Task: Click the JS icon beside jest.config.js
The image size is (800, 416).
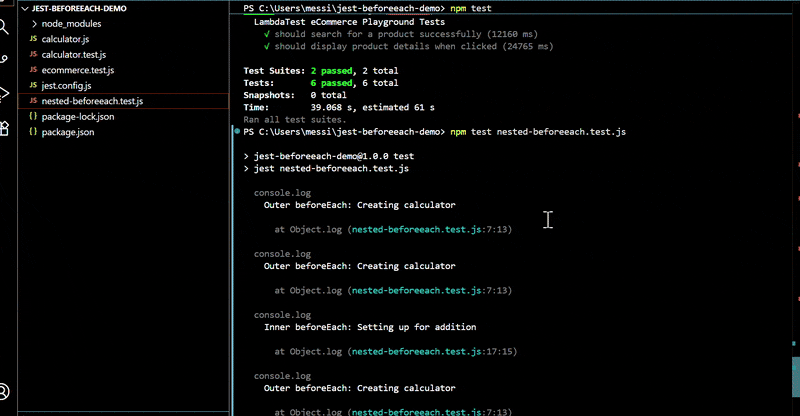Action: coord(33,86)
